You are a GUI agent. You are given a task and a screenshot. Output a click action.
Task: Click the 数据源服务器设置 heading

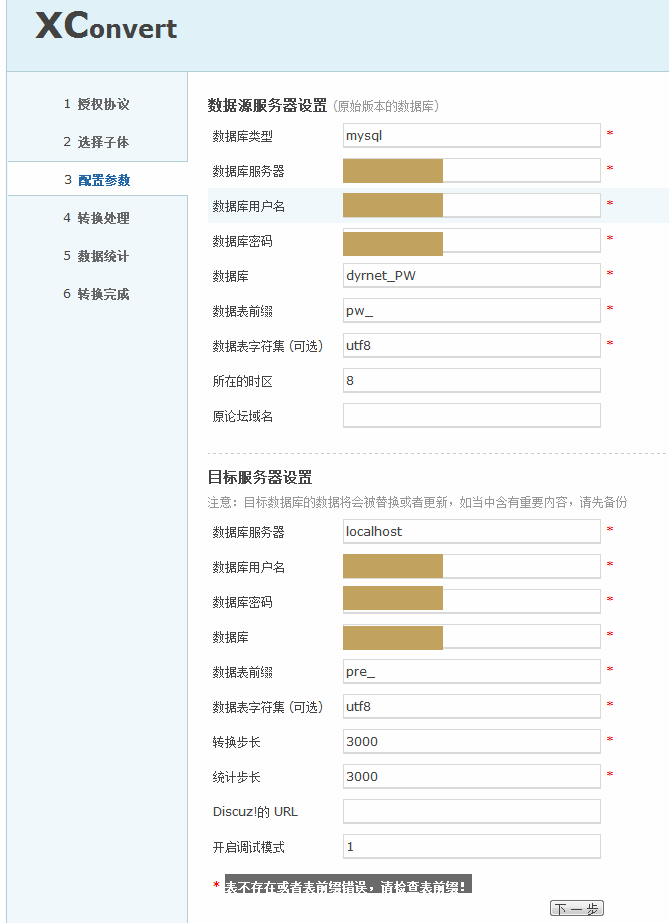(267, 105)
